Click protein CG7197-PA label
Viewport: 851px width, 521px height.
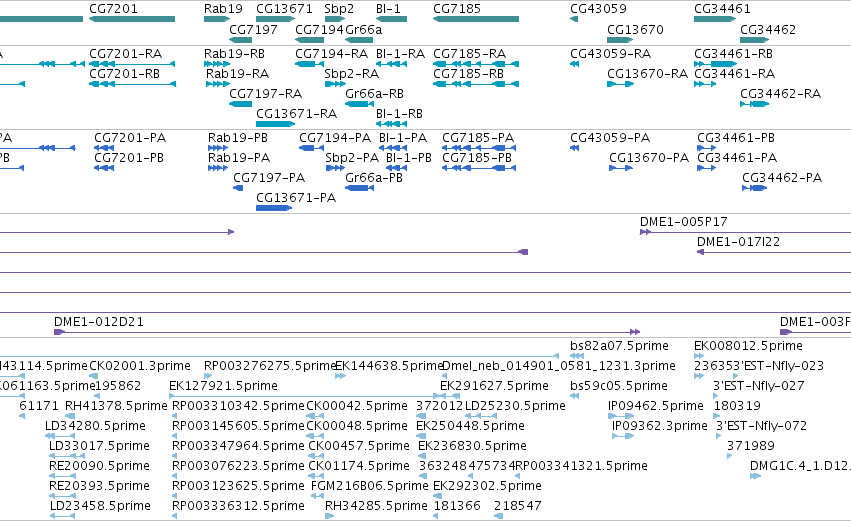(x=269, y=178)
